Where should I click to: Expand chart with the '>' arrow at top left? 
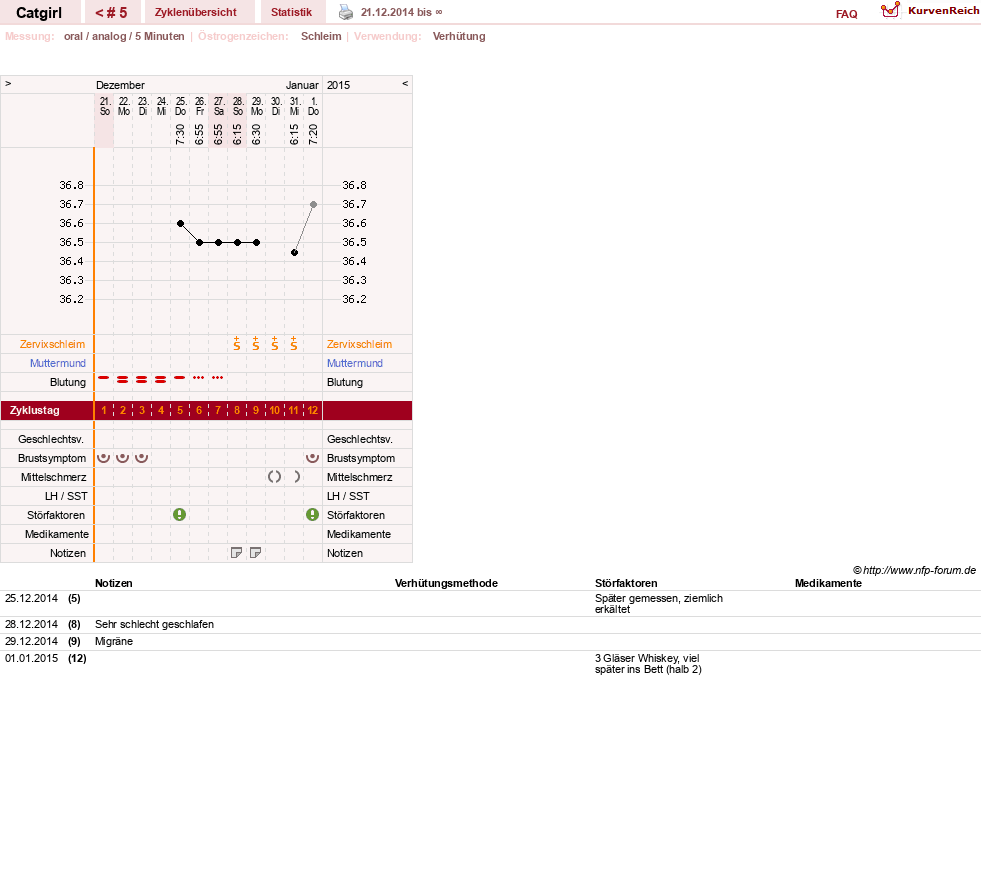click(8, 83)
